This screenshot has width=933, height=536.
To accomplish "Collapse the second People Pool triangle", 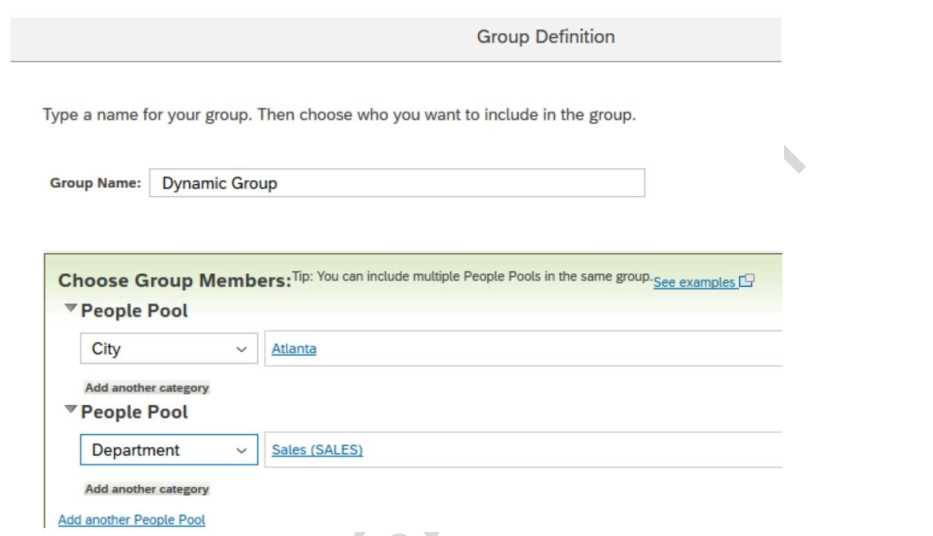I will [x=70, y=410].
